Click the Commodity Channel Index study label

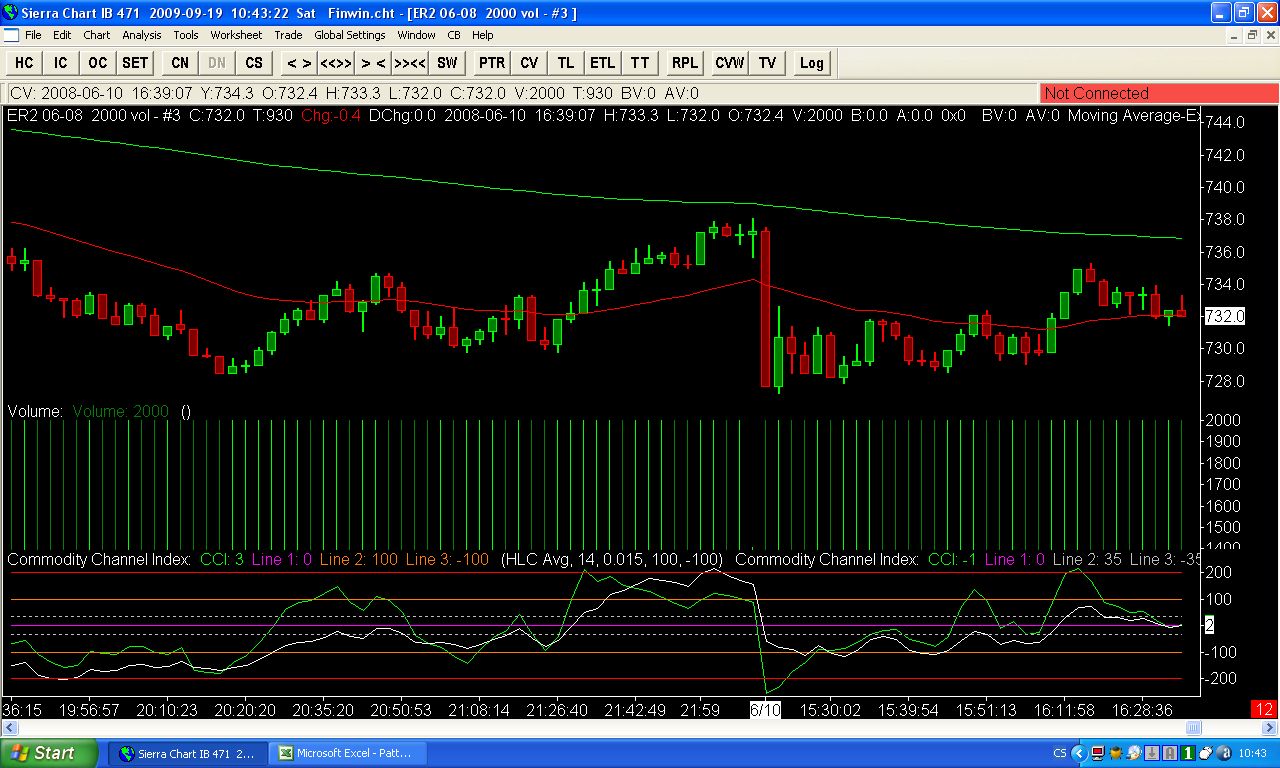coord(99,559)
